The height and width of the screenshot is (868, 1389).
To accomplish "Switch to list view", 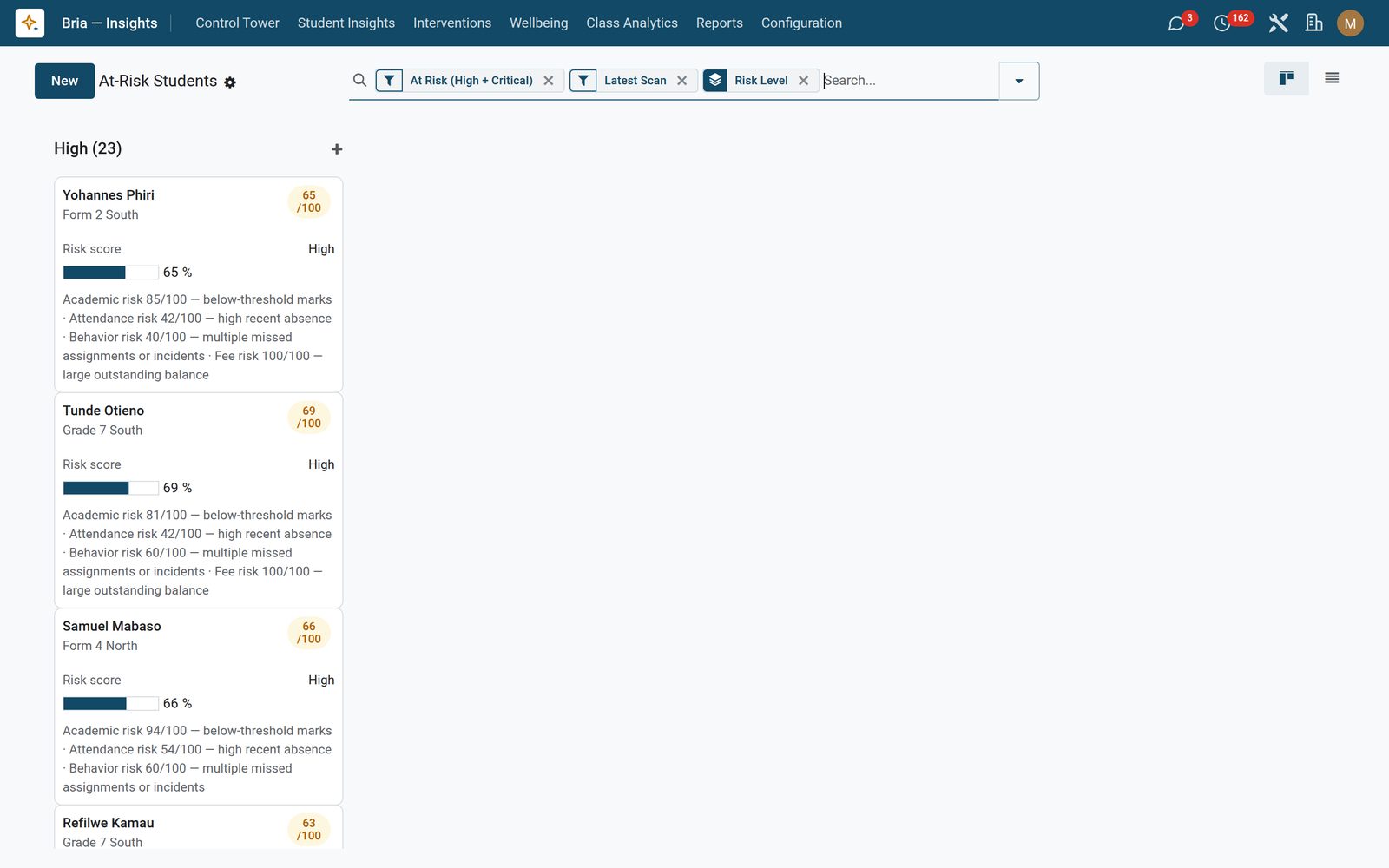I will point(1332,79).
